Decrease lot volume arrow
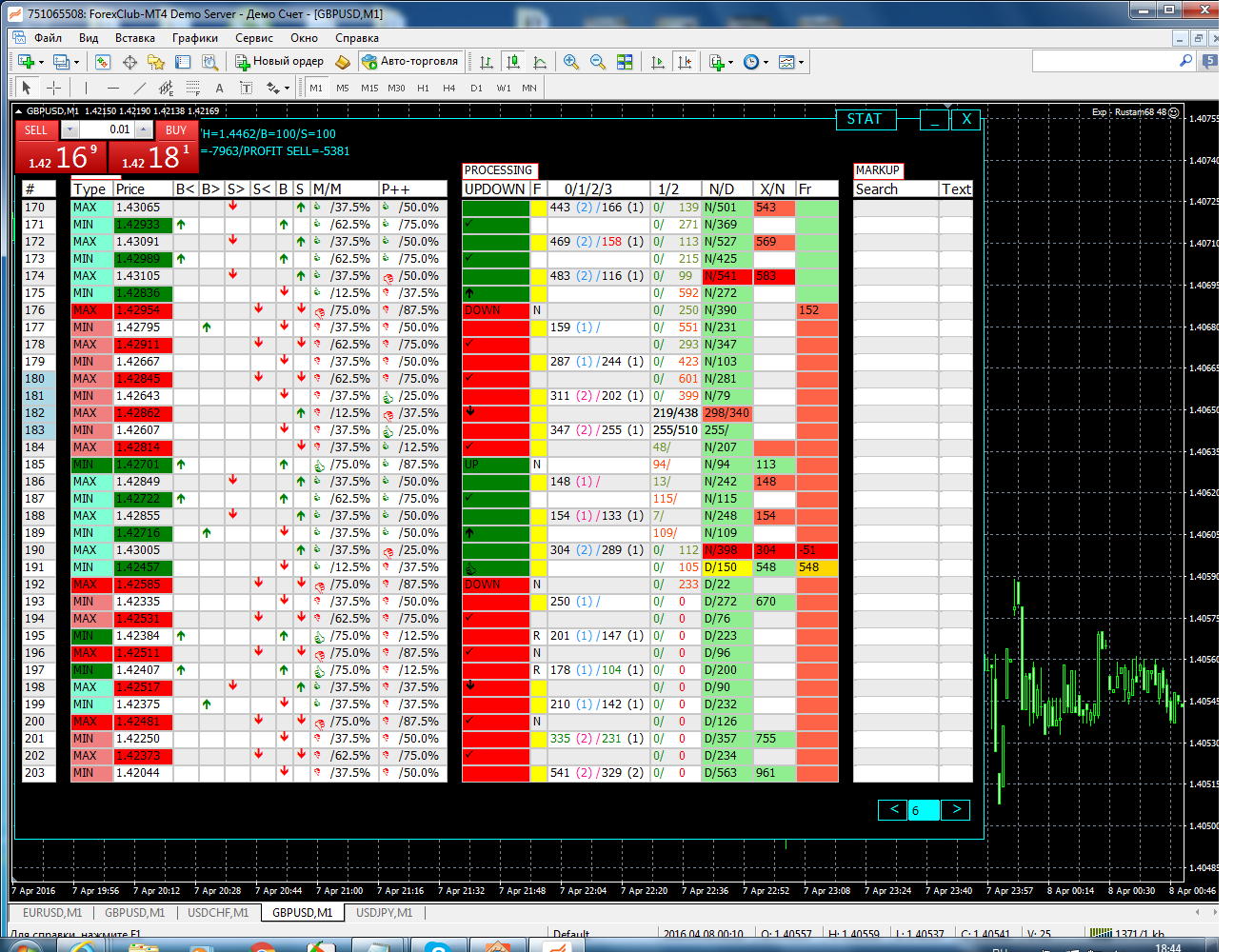 pyautogui.click(x=70, y=129)
